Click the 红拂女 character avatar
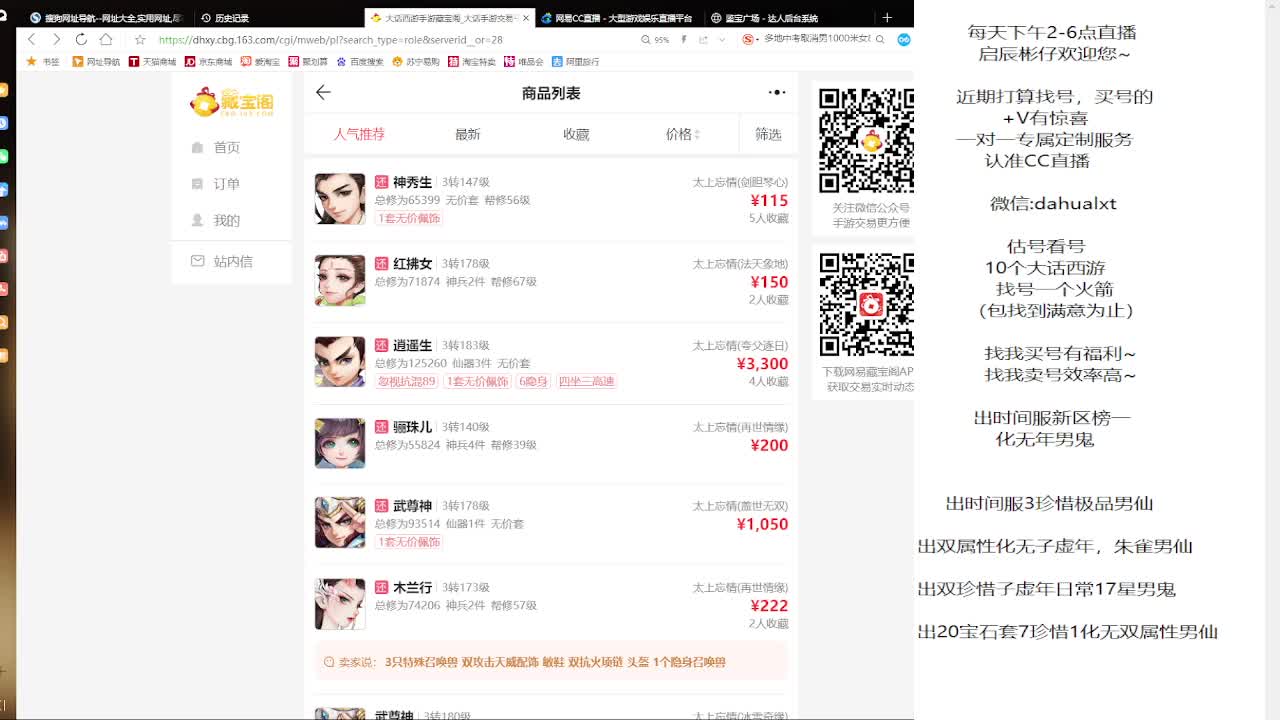This screenshot has height=720, width=1280. [x=340, y=280]
